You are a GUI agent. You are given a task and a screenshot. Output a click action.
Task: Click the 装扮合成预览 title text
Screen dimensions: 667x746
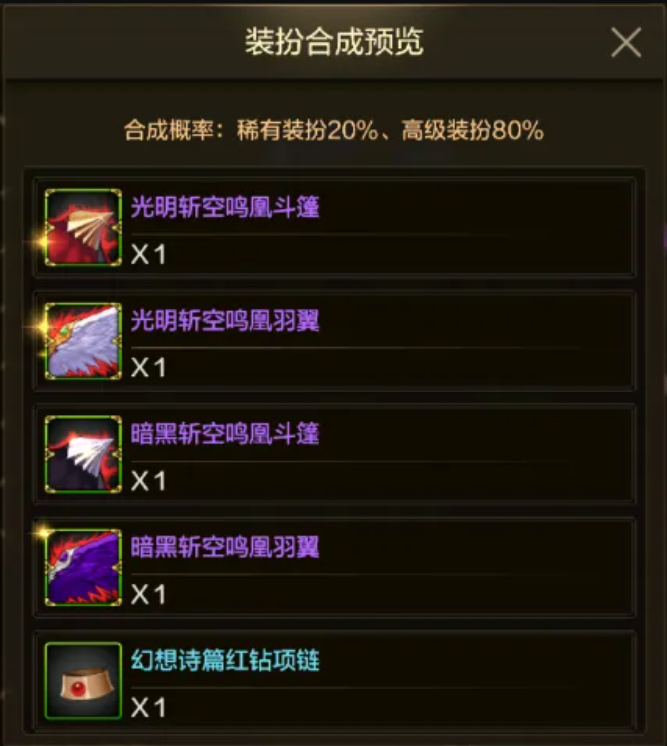coord(334,42)
